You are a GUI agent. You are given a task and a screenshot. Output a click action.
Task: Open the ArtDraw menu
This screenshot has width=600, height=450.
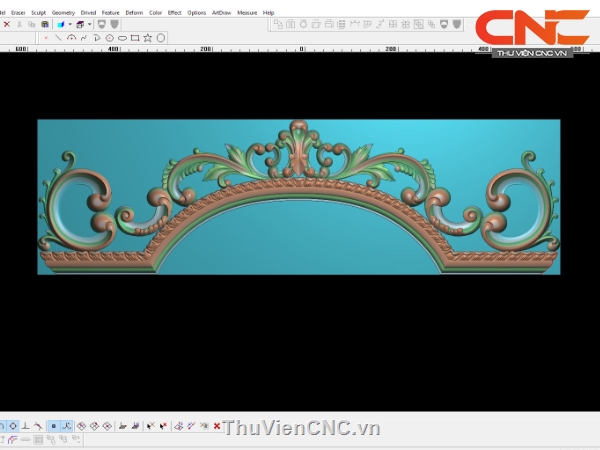pos(220,13)
